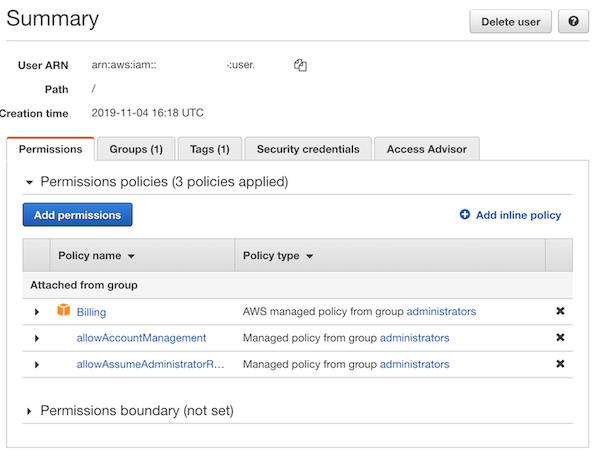Expand the allowAccountManagement policy row
Viewport: 600px width, 461px height.
click(37, 339)
